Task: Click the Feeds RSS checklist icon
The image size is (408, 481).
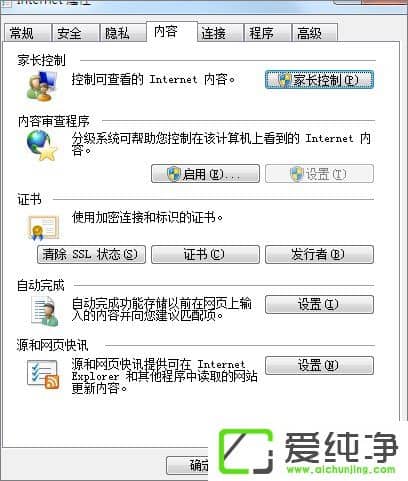Action: click(43, 374)
